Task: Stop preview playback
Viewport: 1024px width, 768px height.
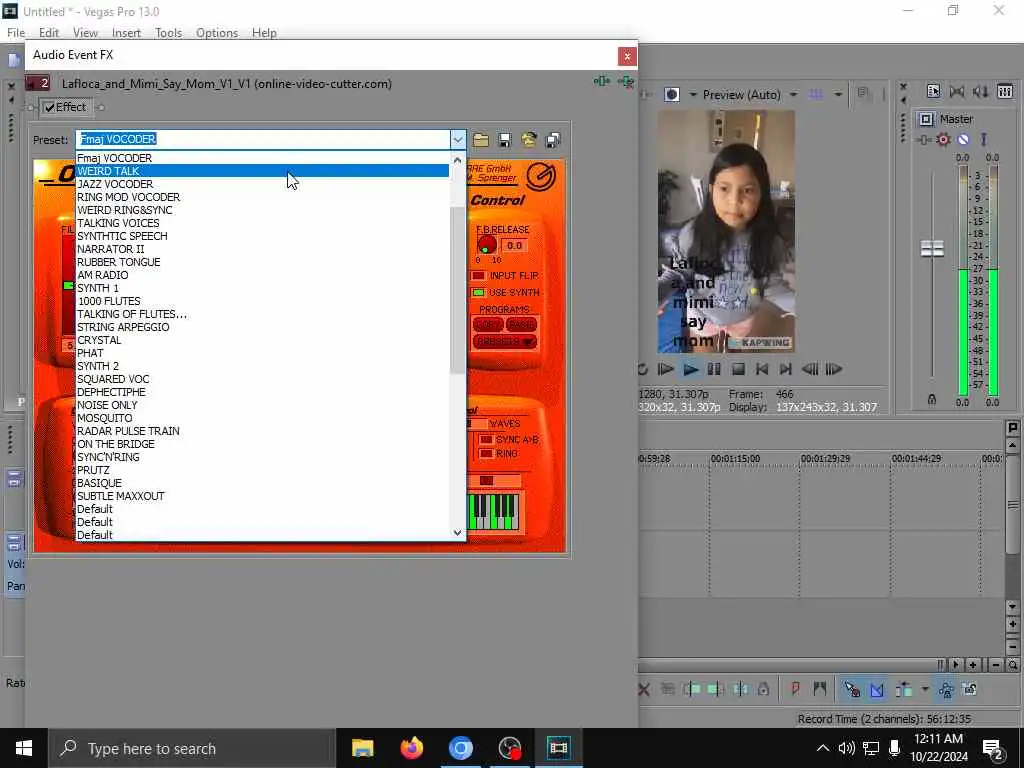Action: [x=739, y=369]
